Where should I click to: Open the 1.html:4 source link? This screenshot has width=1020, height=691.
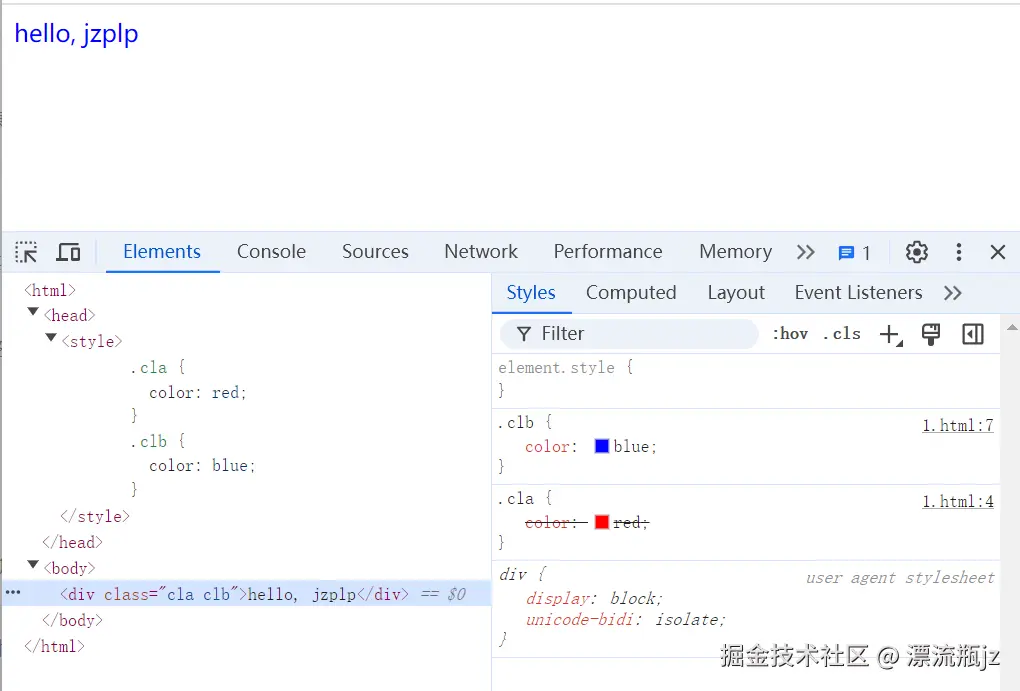(958, 501)
